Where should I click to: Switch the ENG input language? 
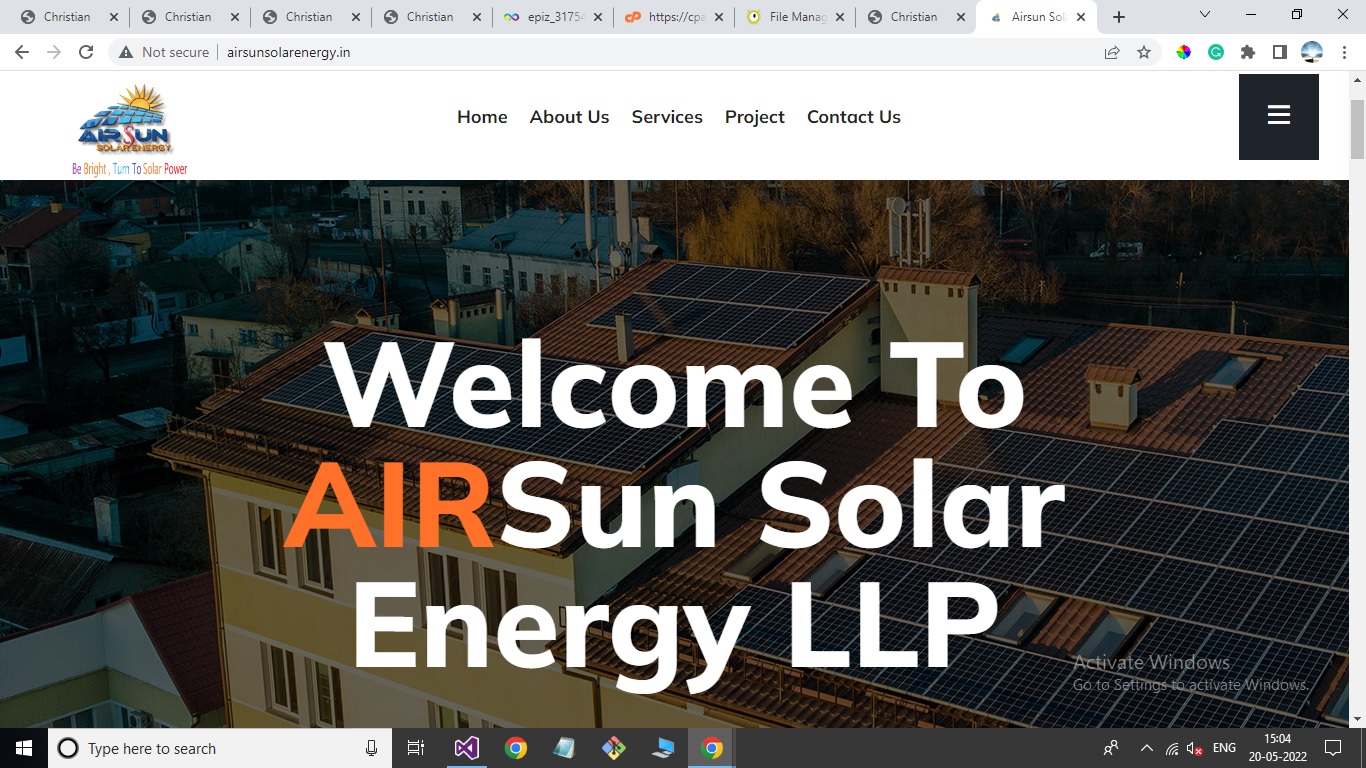coord(1224,748)
